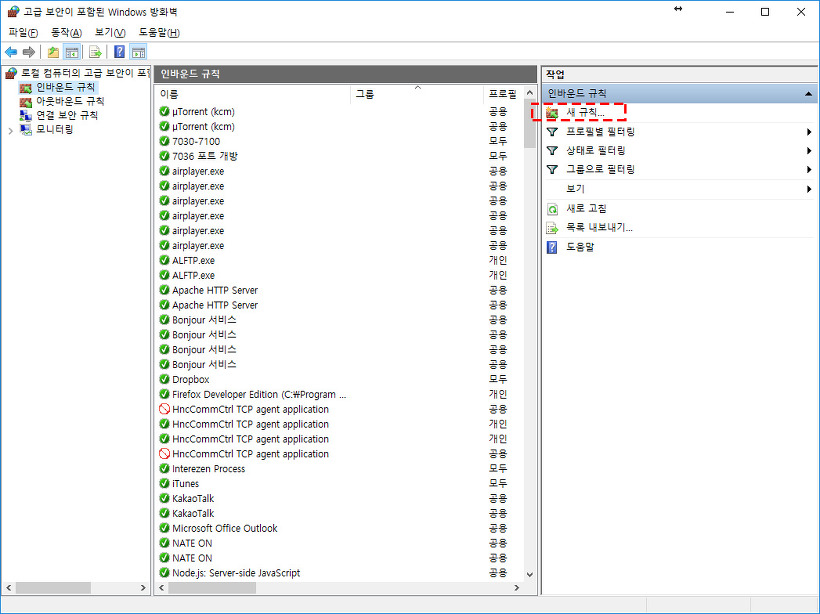This screenshot has width=820, height=614.
Task: Toggle the action pane toolbar icon
Action: [138, 52]
